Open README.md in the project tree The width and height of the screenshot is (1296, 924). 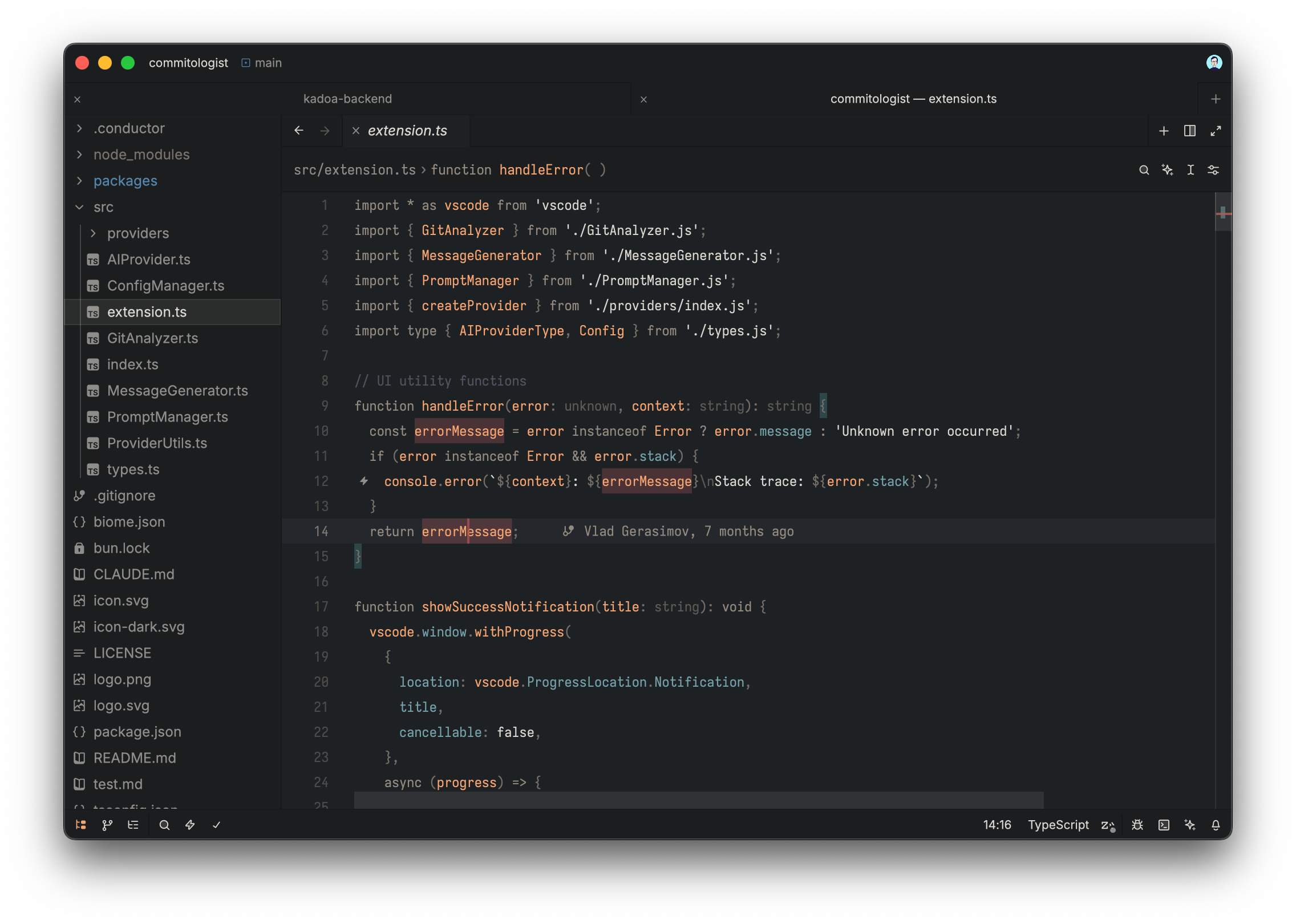tap(172, 758)
